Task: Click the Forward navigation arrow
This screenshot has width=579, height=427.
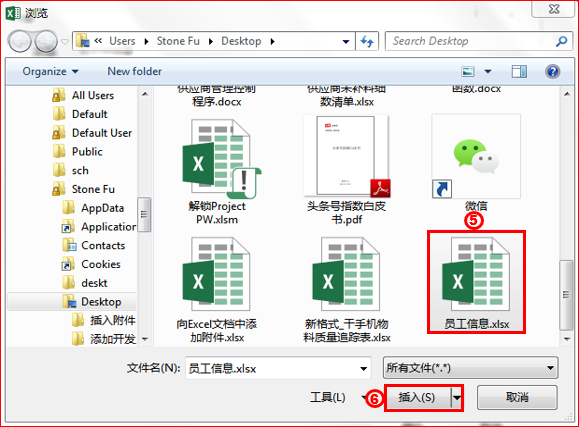Action: 45,41
